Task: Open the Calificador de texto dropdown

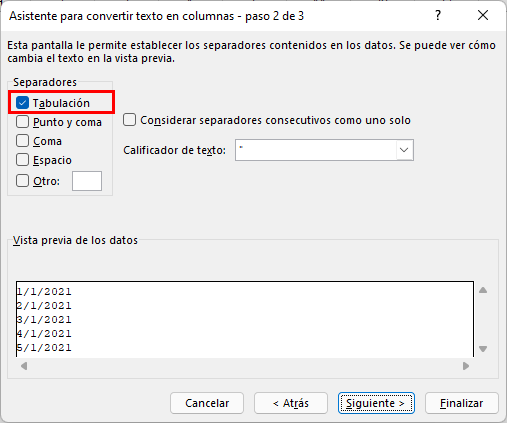Action: click(x=404, y=150)
